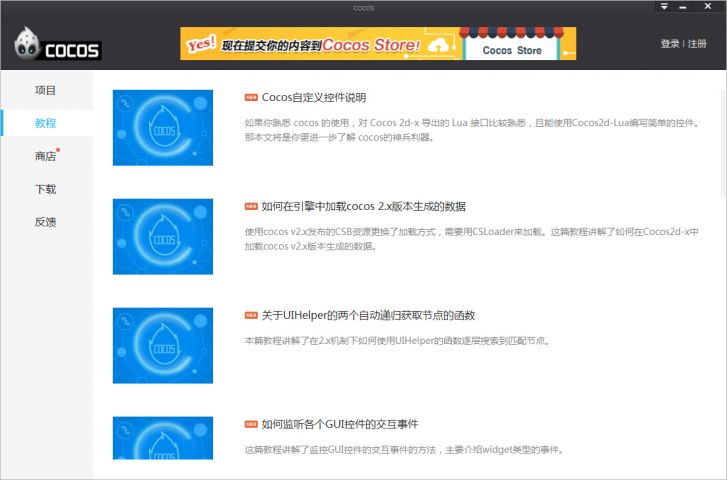The width and height of the screenshot is (727, 480).
Task: Open thumbnail for 加载cocos 2.x版本 tutorial
Action: coord(163,236)
